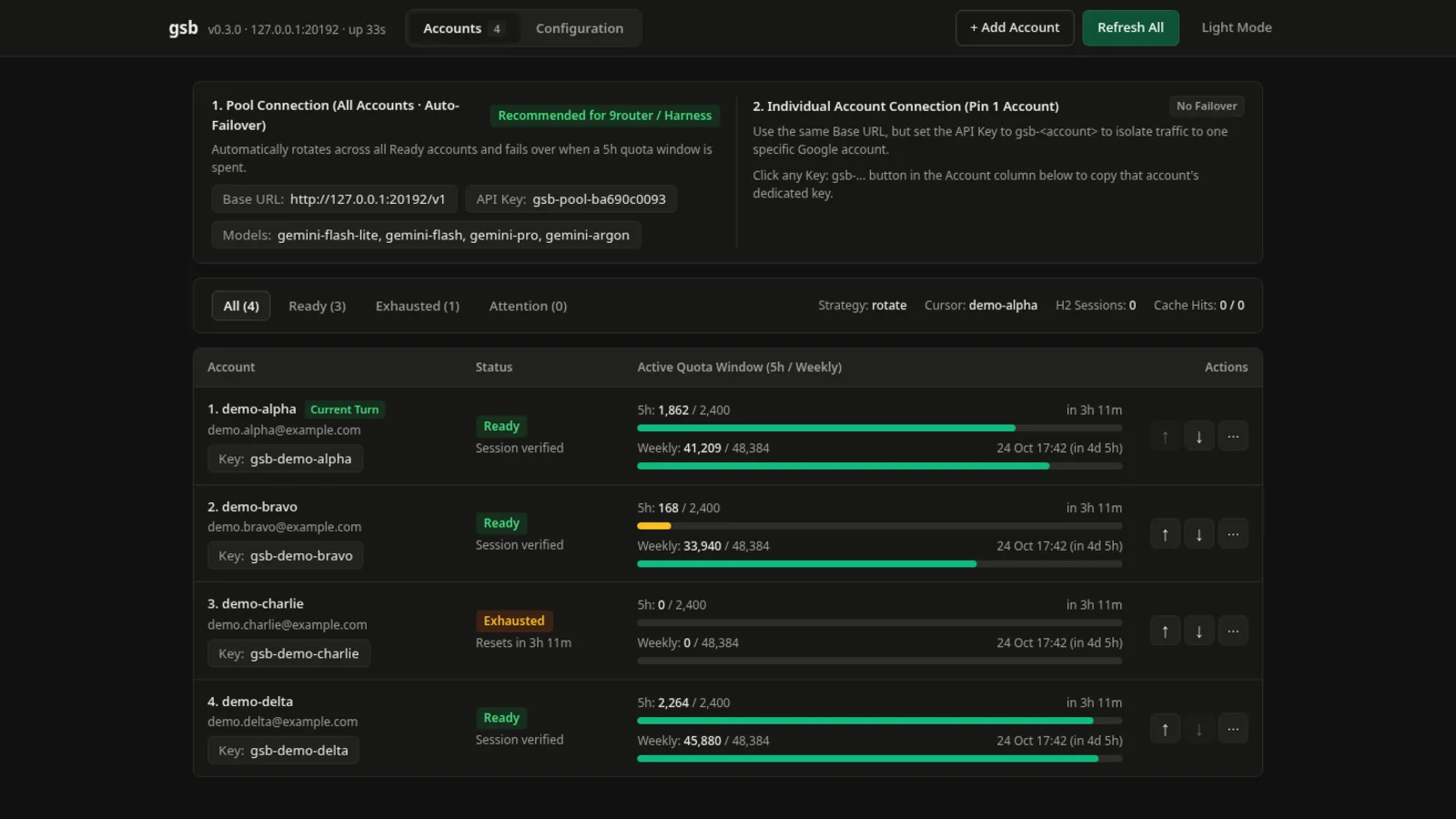The width and height of the screenshot is (1456, 819).
Task: Copy the pool API Key gsb-pool-ba690c0093
Action: (x=571, y=198)
